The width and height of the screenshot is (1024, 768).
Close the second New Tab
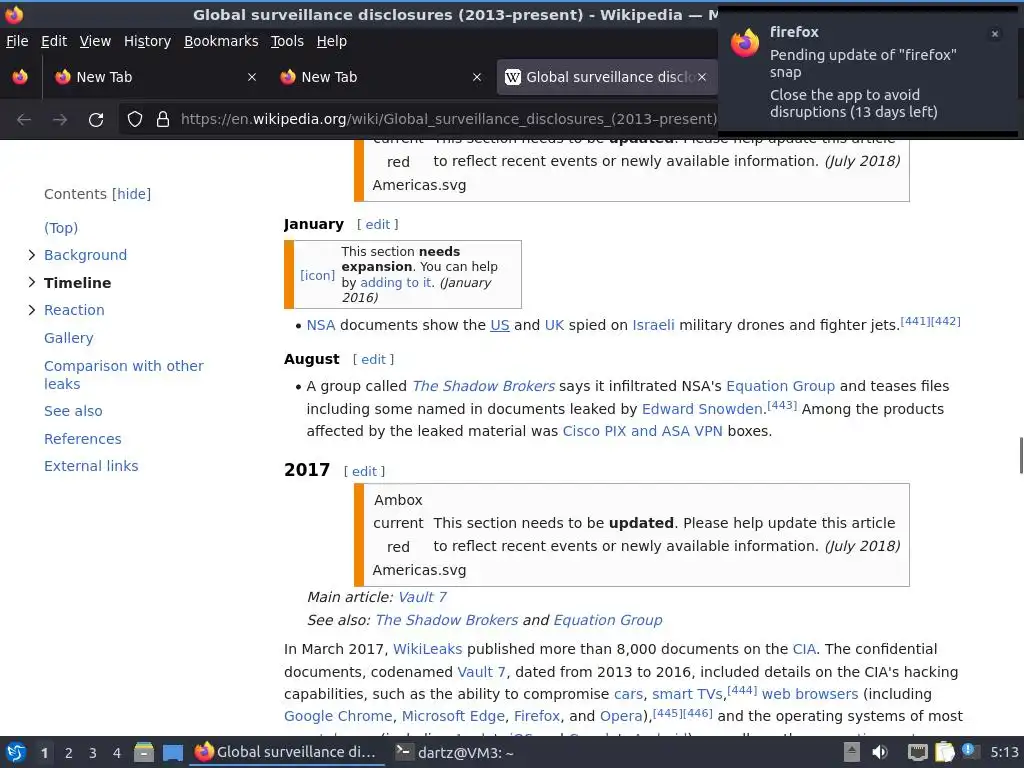[x=477, y=77]
